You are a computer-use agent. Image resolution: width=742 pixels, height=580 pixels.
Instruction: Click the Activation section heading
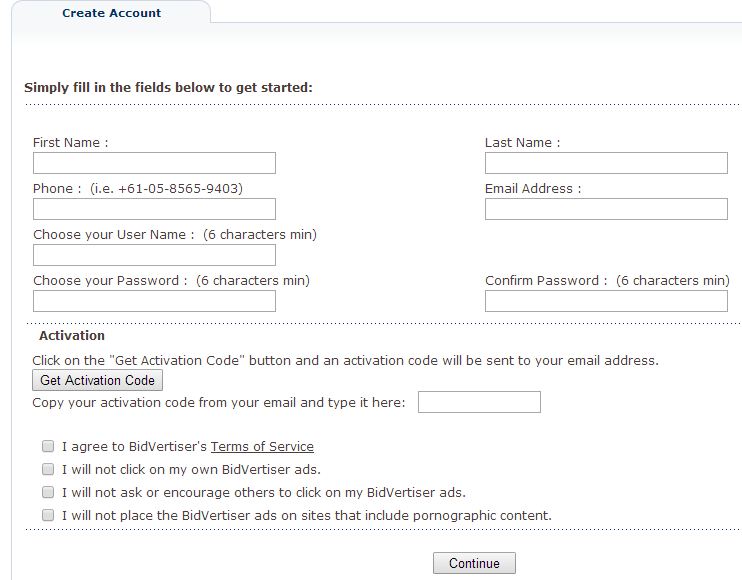pyautogui.click(x=71, y=336)
